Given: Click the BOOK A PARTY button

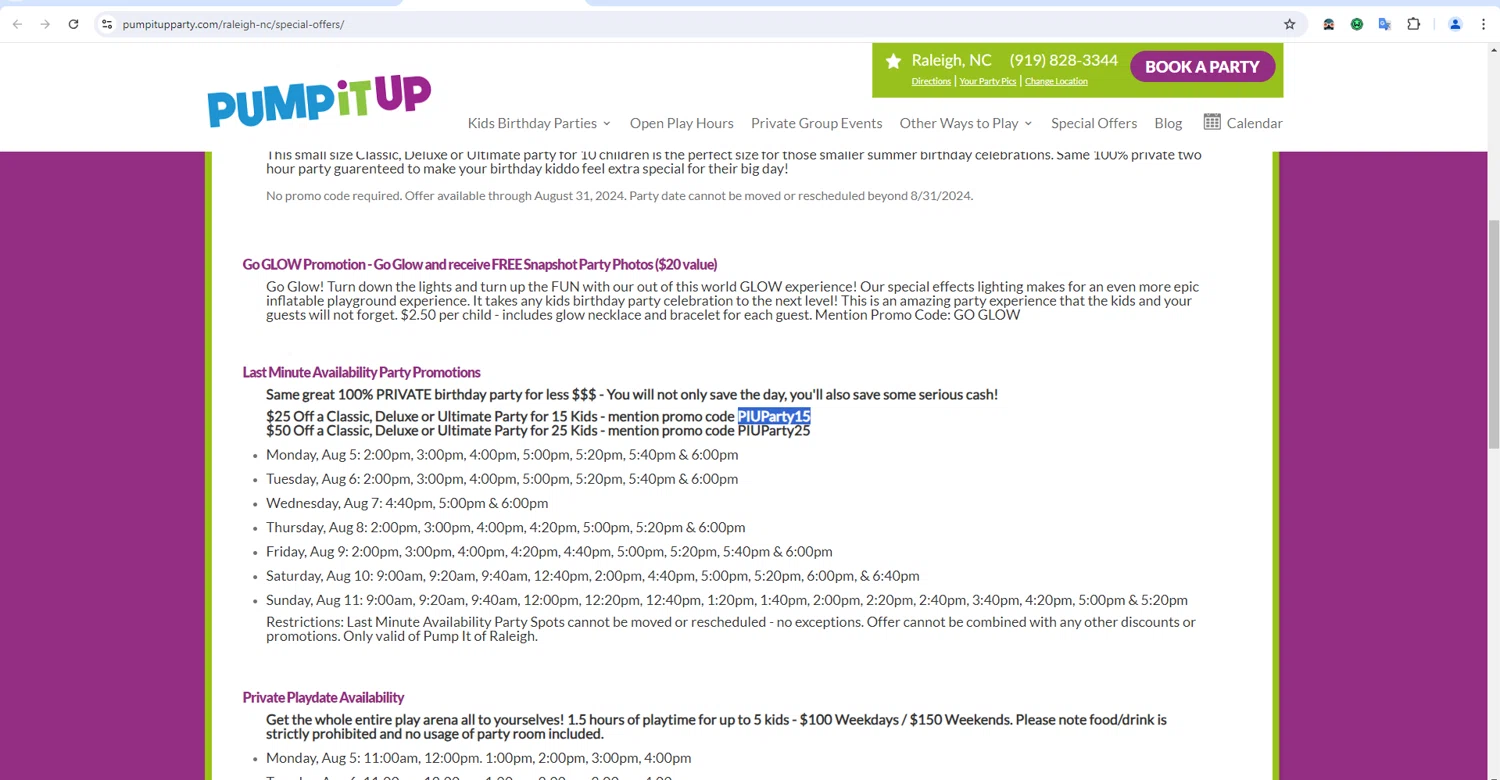Looking at the screenshot, I should [1202, 67].
